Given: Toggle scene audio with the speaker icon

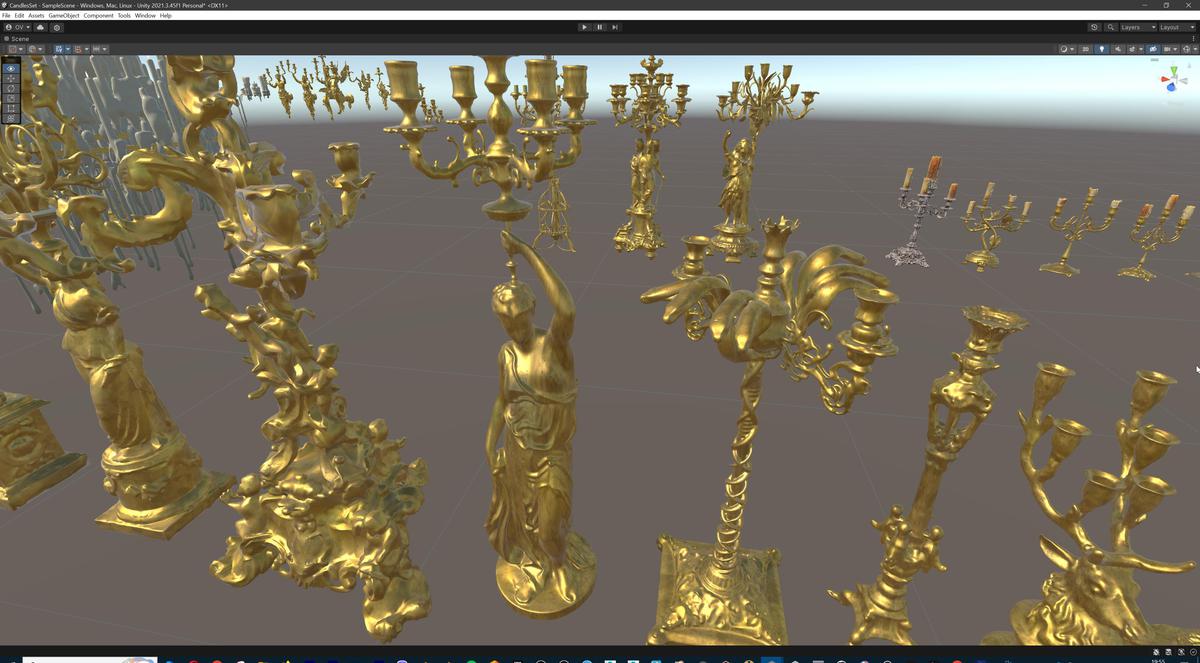Looking at the screenshot, I should tap(1118, 48).
